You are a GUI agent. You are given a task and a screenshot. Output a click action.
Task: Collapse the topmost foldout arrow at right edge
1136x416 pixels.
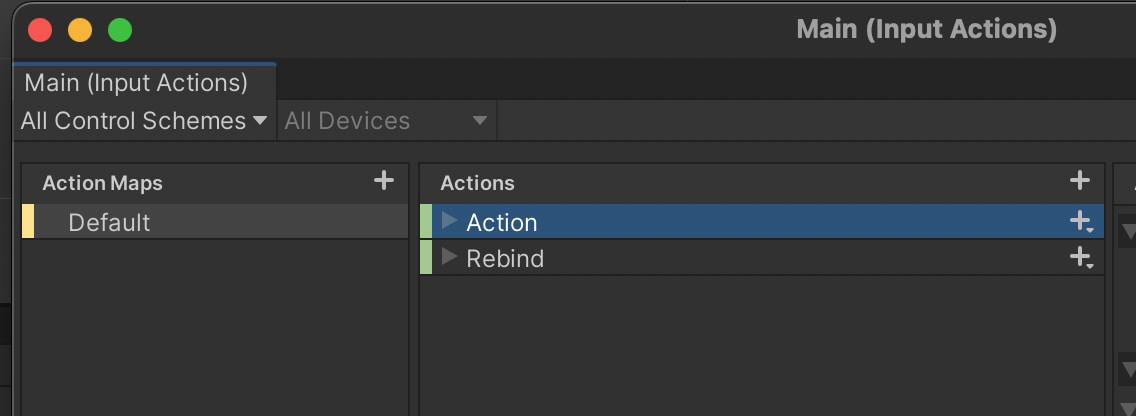(1128, 233)
